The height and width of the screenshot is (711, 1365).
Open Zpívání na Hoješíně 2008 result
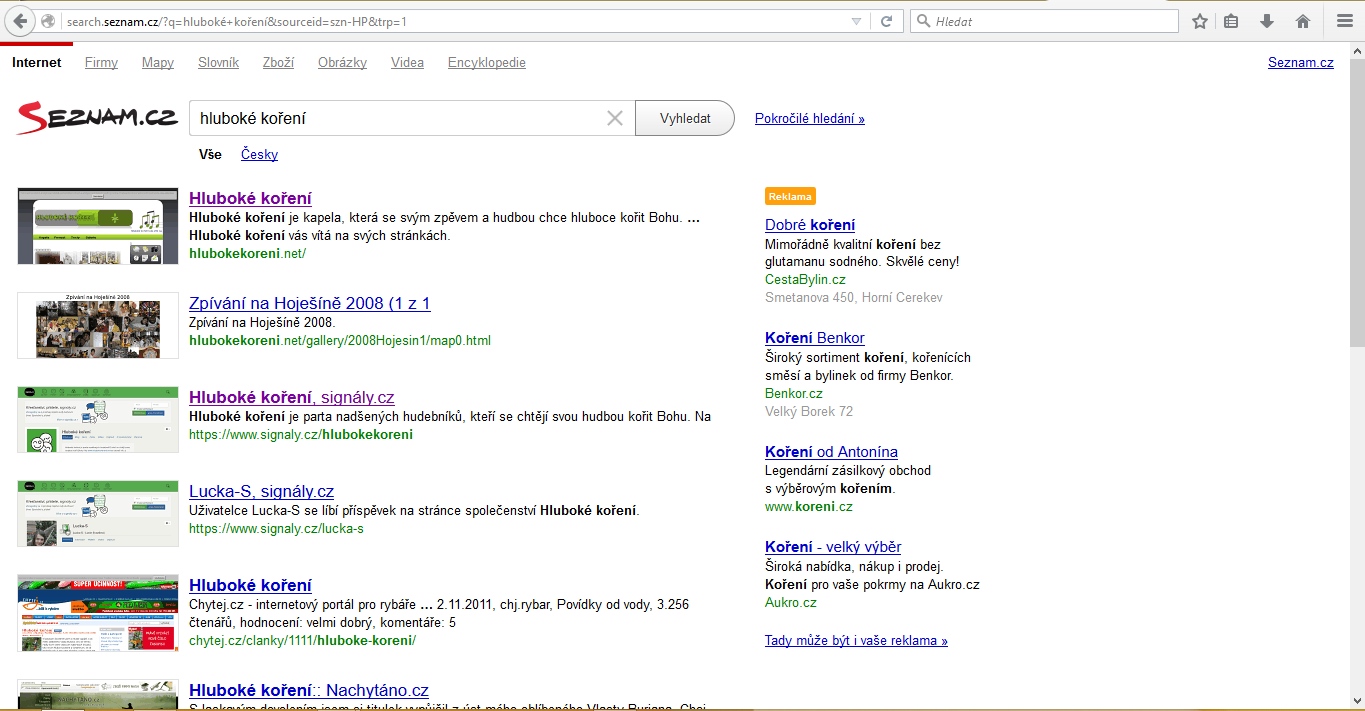310,303
